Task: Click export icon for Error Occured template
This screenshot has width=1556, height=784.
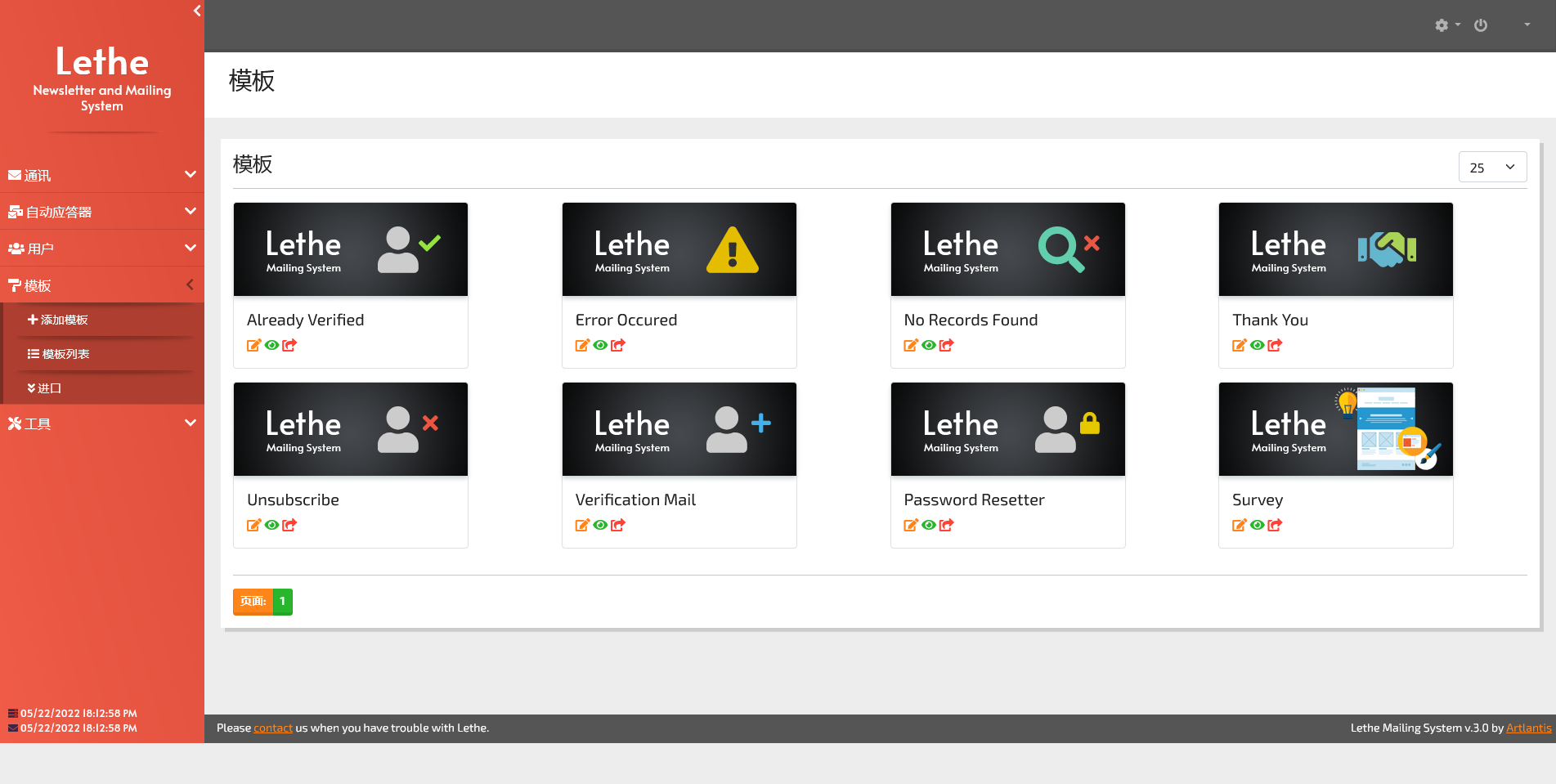Action: (x=618, y=345)
